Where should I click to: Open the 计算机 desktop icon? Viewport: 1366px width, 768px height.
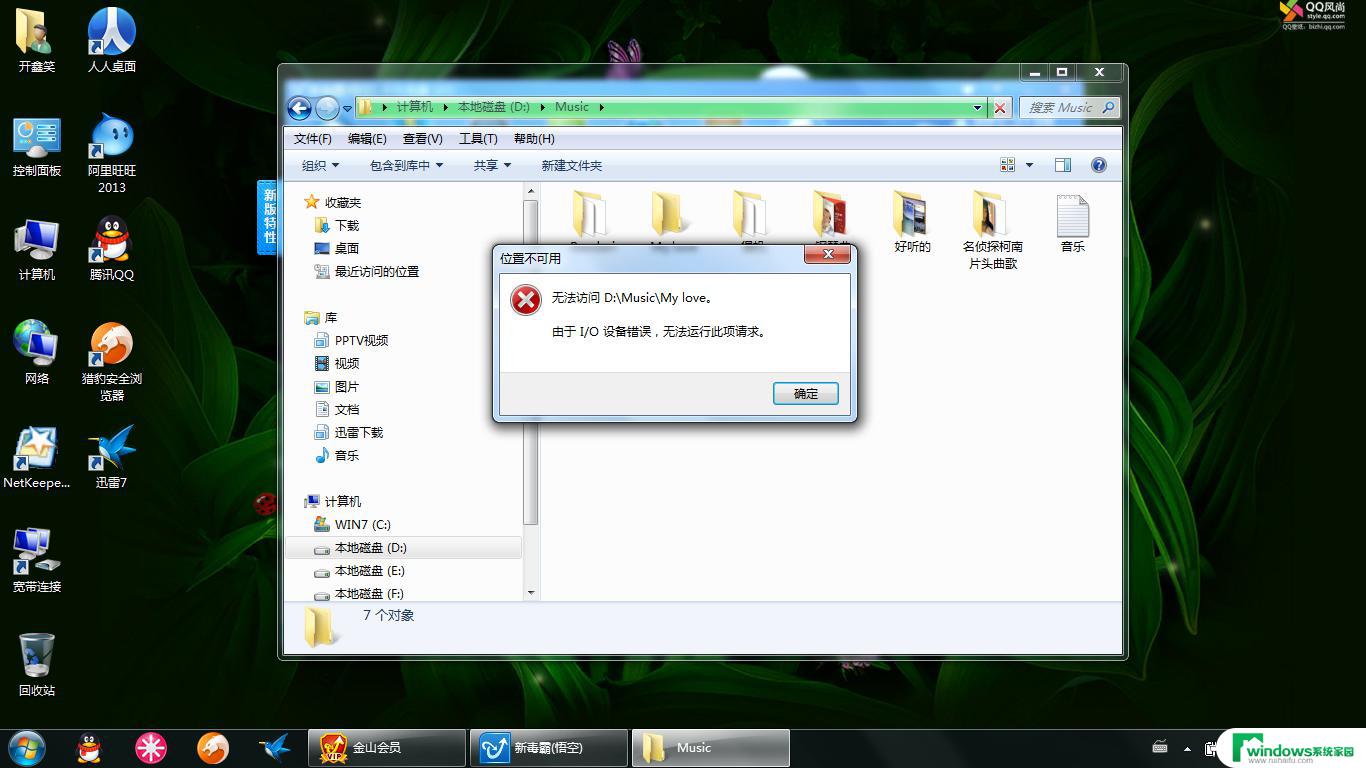point(37,248)
